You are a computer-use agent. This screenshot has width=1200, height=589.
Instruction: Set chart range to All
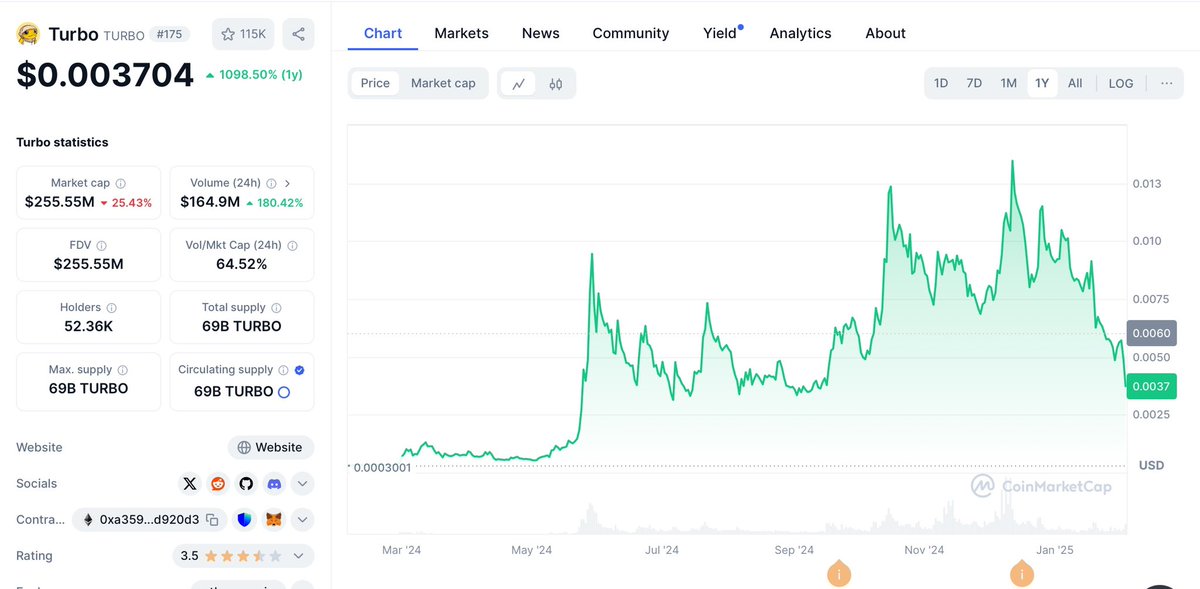1075,83
